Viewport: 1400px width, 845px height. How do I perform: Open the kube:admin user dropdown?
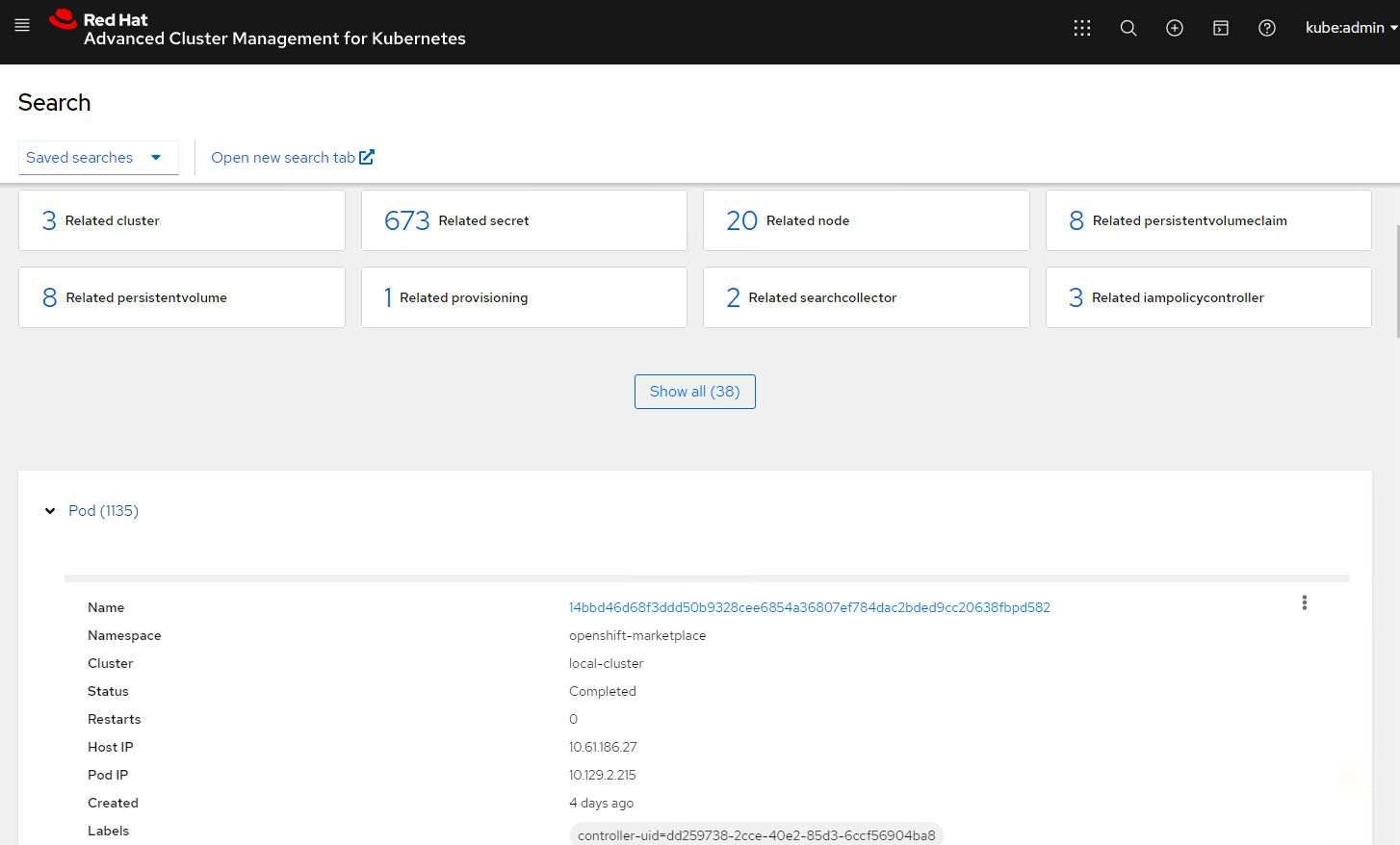click(1350, 28)
